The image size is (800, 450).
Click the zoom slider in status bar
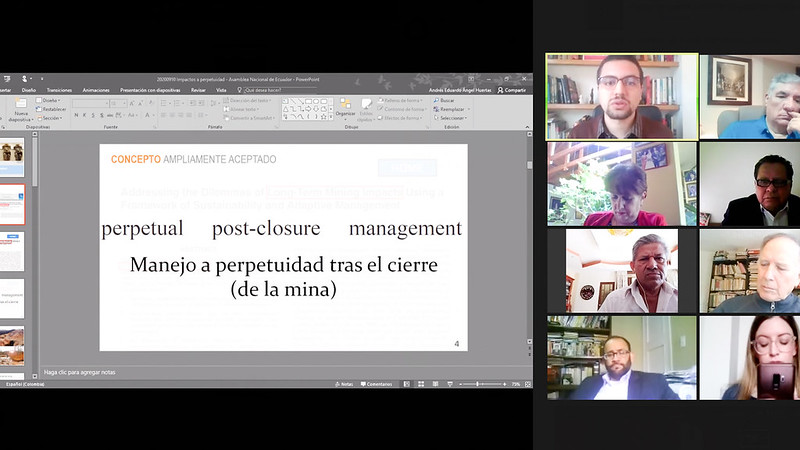482,384
